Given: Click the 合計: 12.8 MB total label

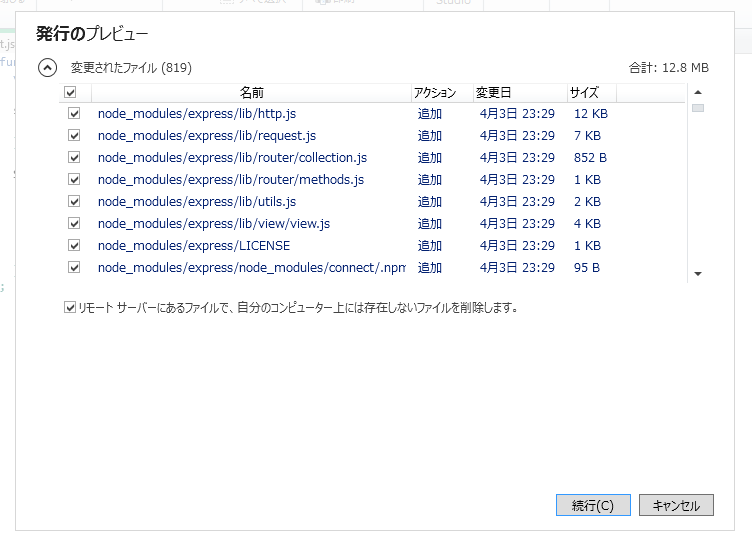Looking at the screenshot, I should (669, 68).
